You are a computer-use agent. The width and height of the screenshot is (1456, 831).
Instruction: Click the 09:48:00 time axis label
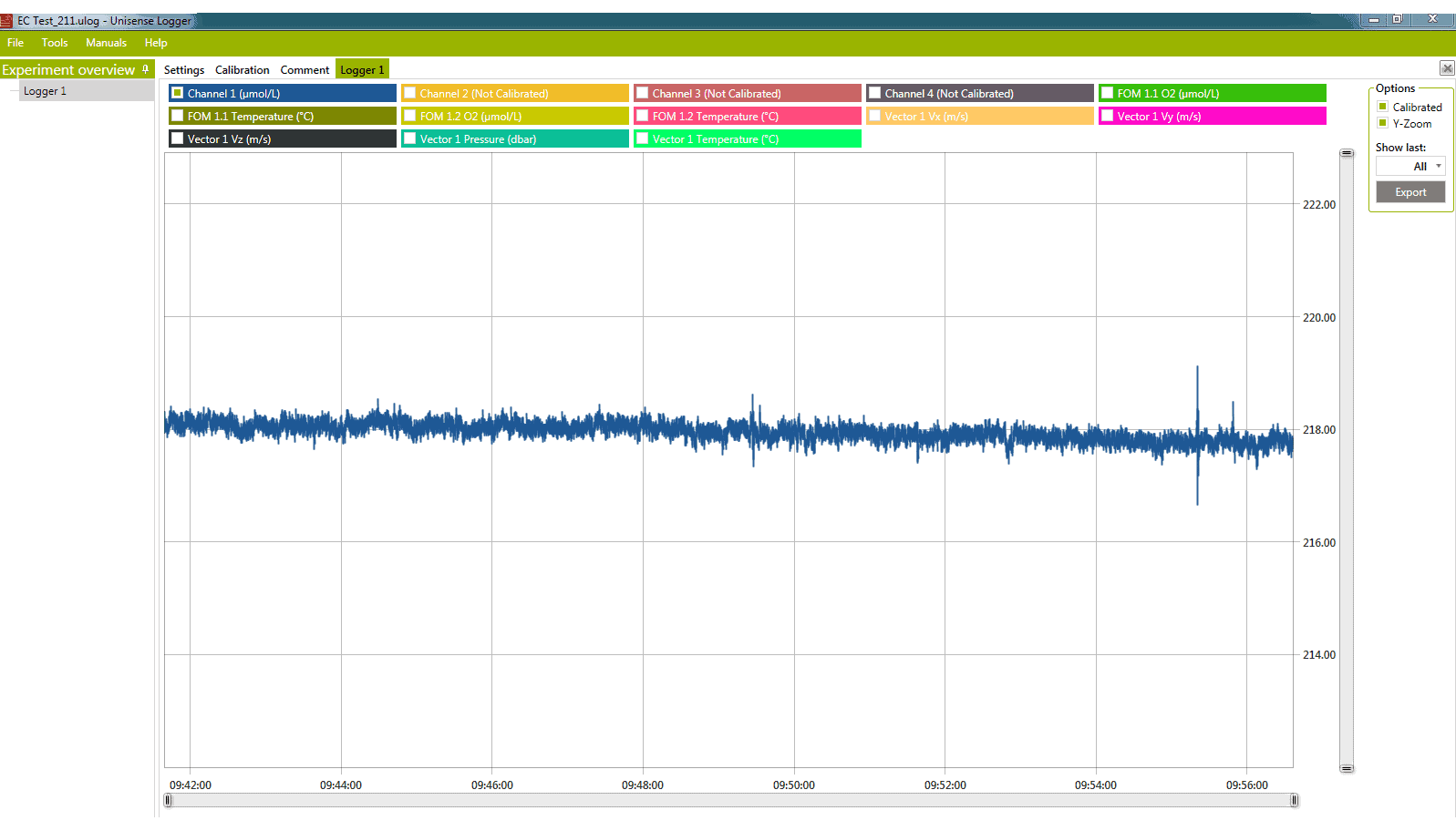tap(643, 785)
